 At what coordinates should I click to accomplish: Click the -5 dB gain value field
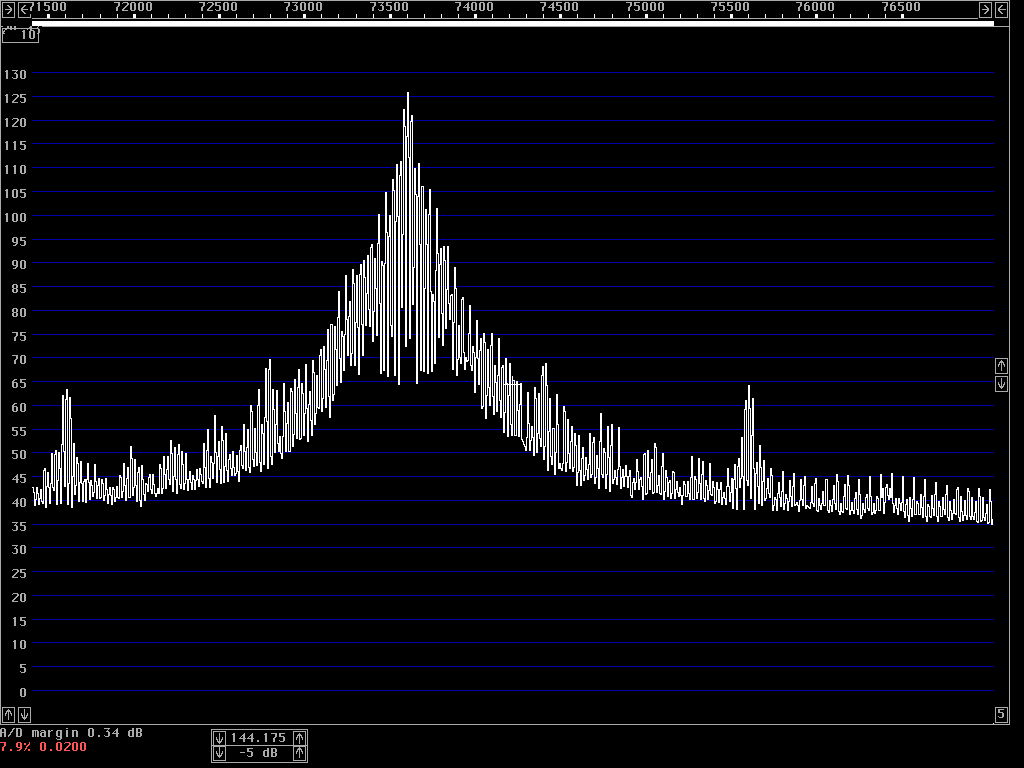coord(259,754)
